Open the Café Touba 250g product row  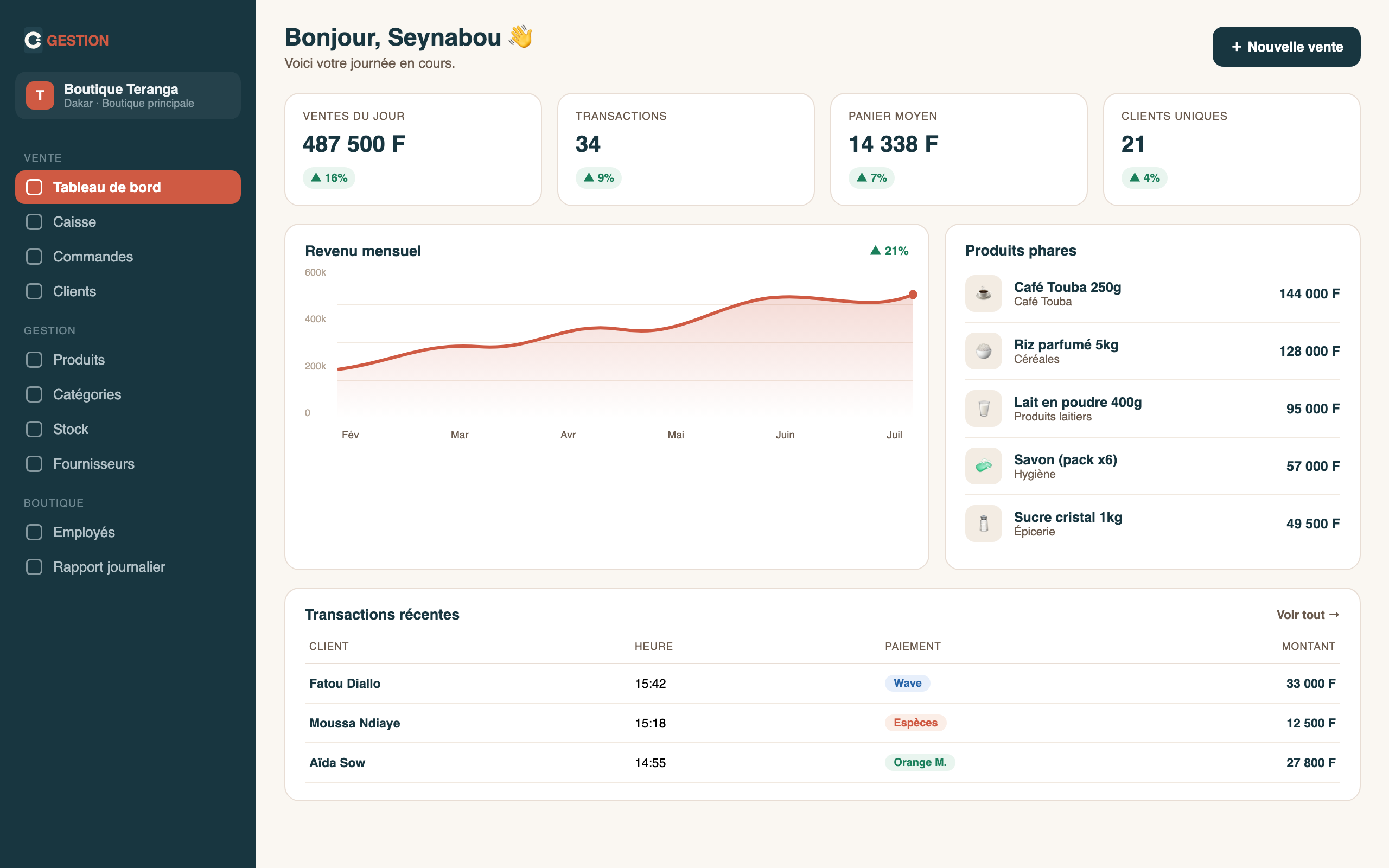pyautogui.click(x=1152, y=293)
